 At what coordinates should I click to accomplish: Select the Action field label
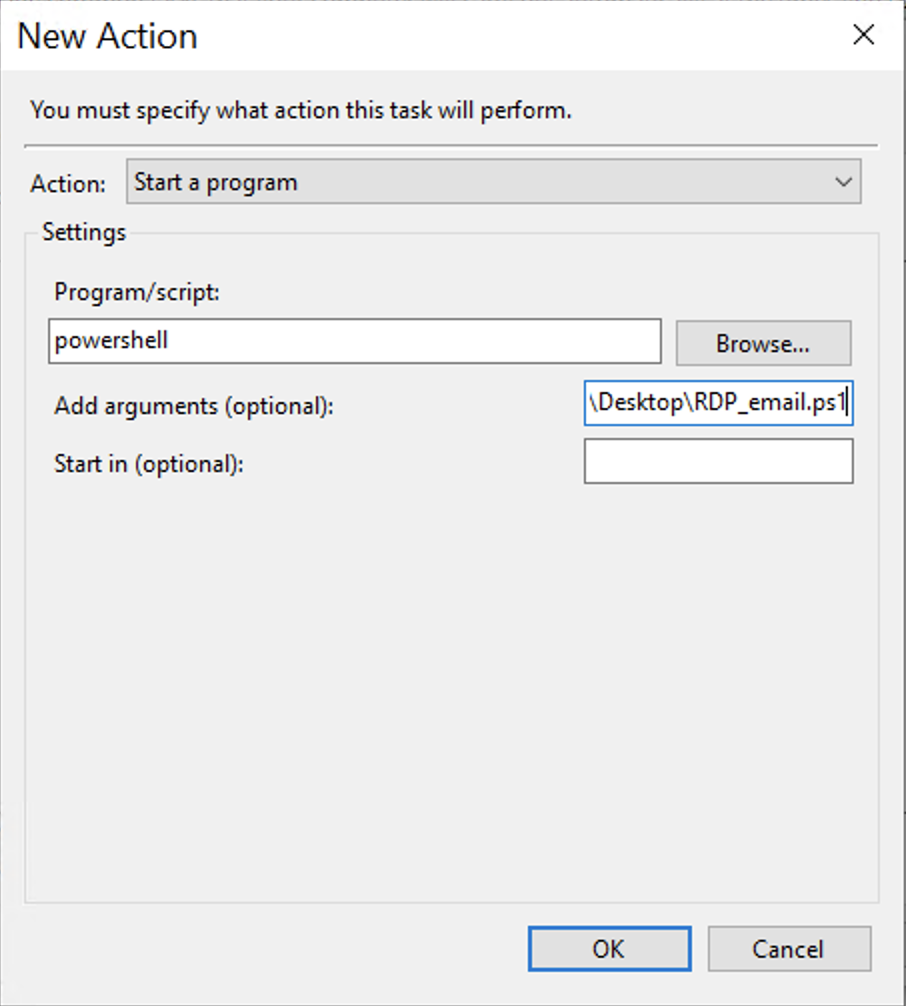pos(66,183)
